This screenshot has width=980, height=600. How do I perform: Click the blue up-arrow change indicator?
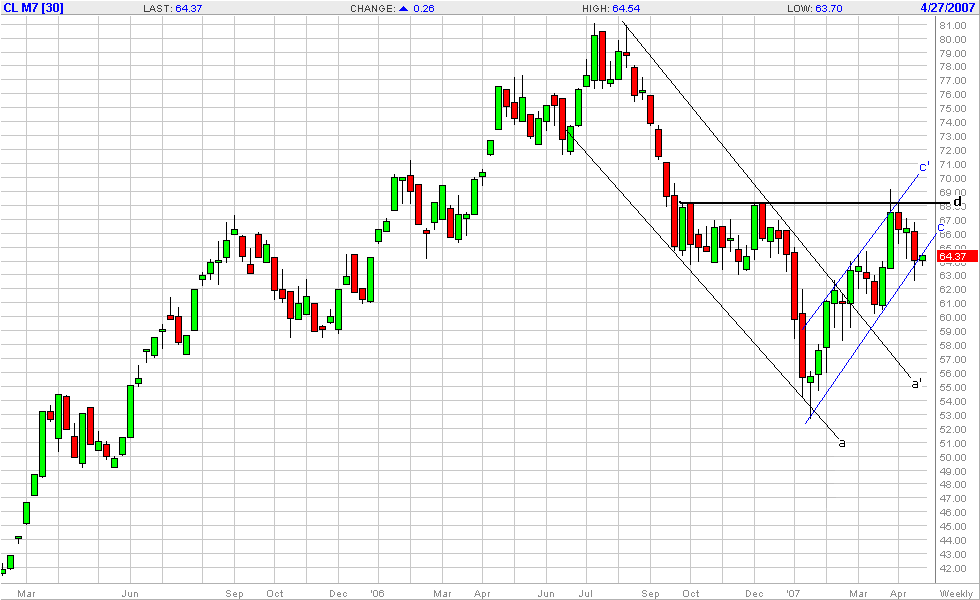(403, 9)
